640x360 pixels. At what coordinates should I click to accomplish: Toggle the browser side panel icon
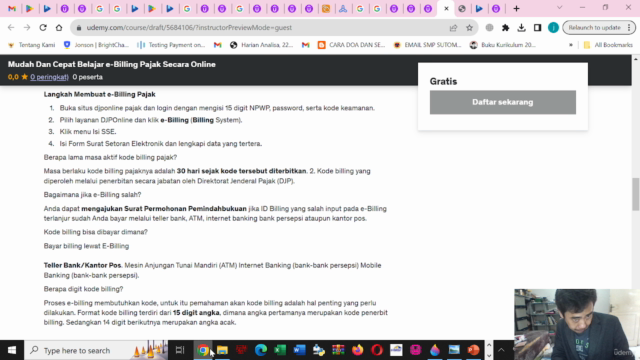537,28
